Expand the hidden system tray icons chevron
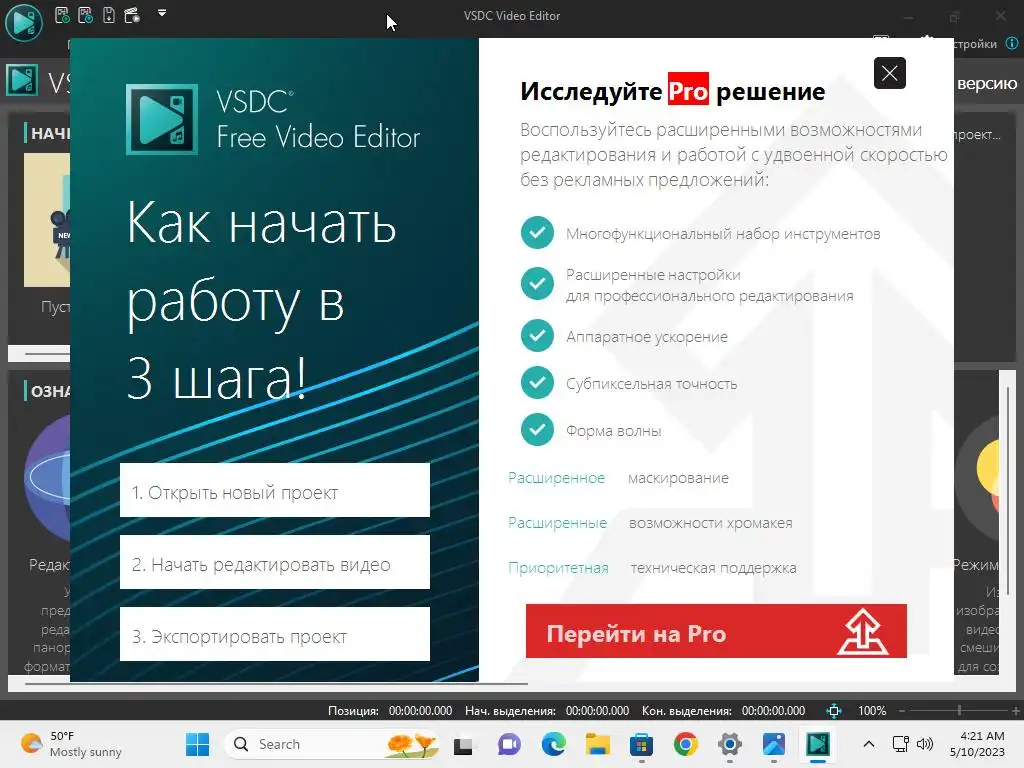Viewport: 1024px width, 768px height. (869, 744)
